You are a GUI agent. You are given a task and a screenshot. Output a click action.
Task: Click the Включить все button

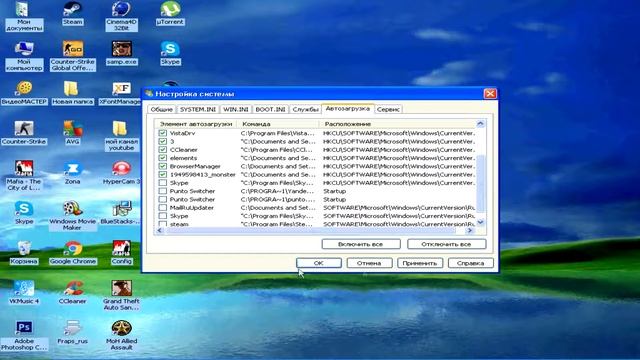[361, 244]
